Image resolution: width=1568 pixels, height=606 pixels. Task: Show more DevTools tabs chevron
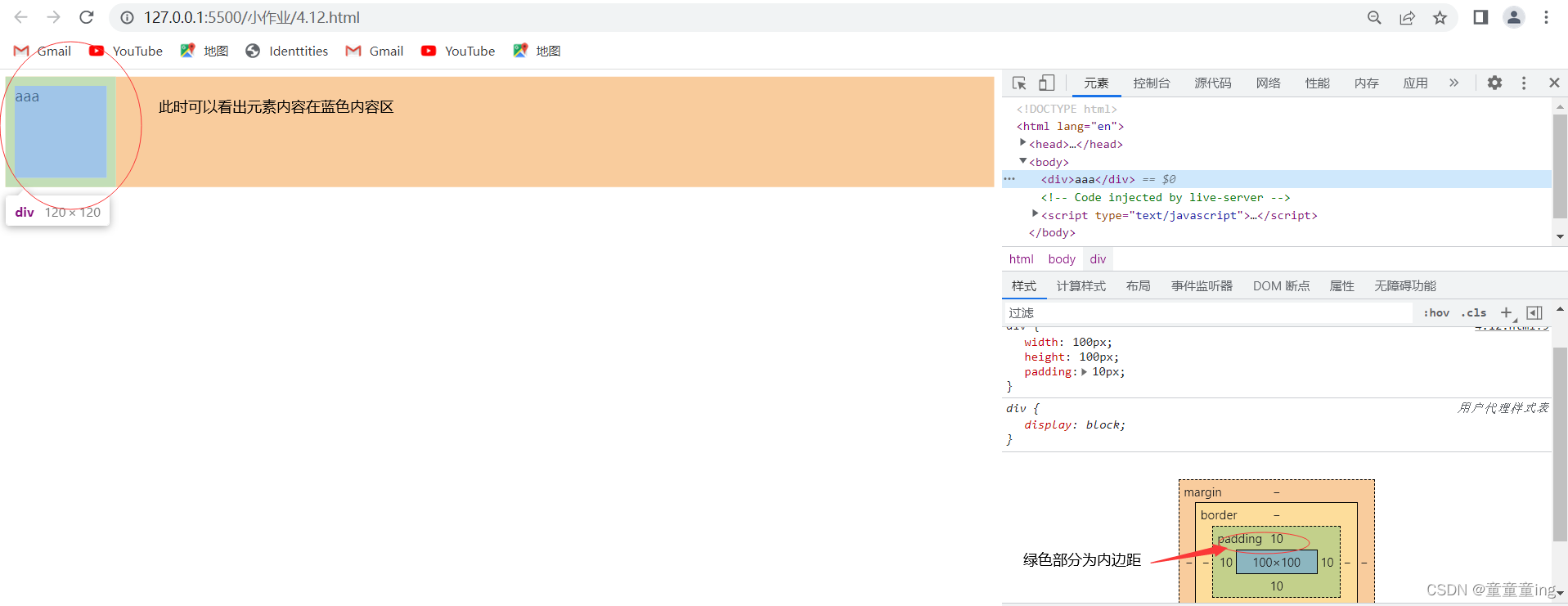1453,83
